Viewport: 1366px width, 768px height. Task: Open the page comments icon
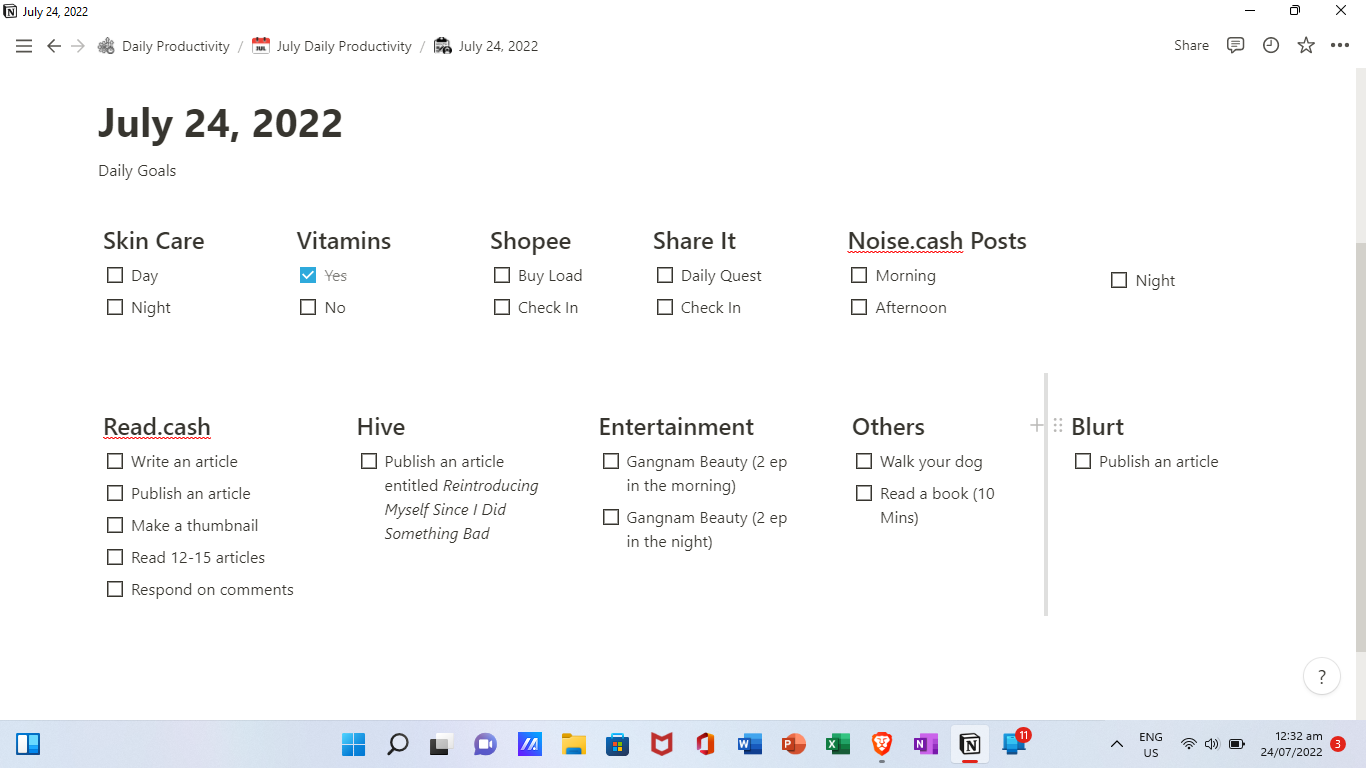tap(1236, 46)
